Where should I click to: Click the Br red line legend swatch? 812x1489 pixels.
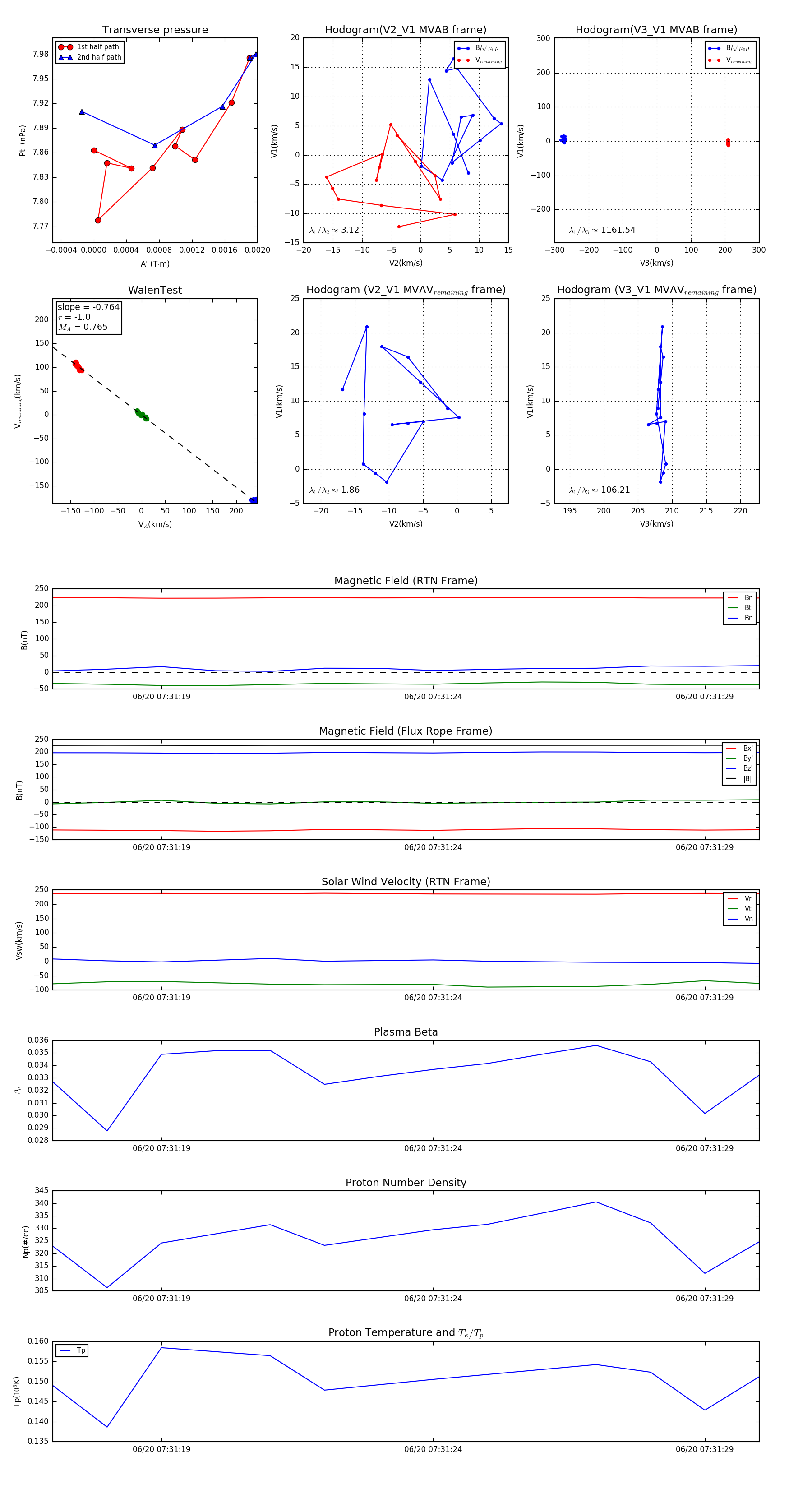point(732,598)
